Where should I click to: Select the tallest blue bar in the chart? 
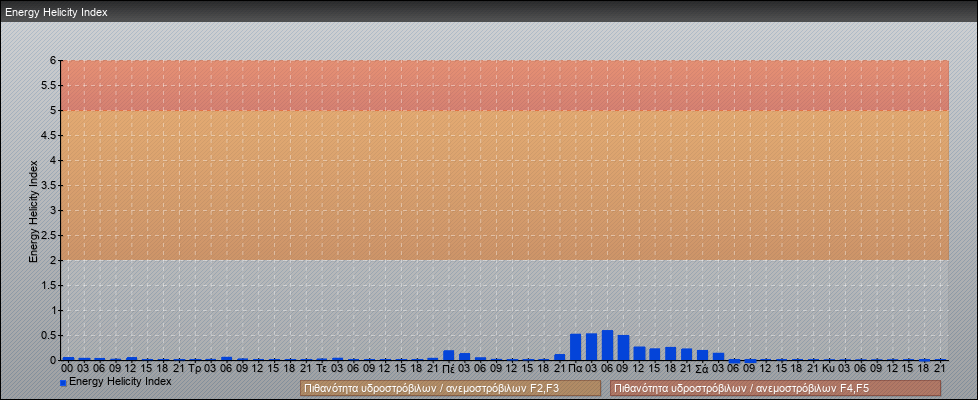(x=607, y=345)
